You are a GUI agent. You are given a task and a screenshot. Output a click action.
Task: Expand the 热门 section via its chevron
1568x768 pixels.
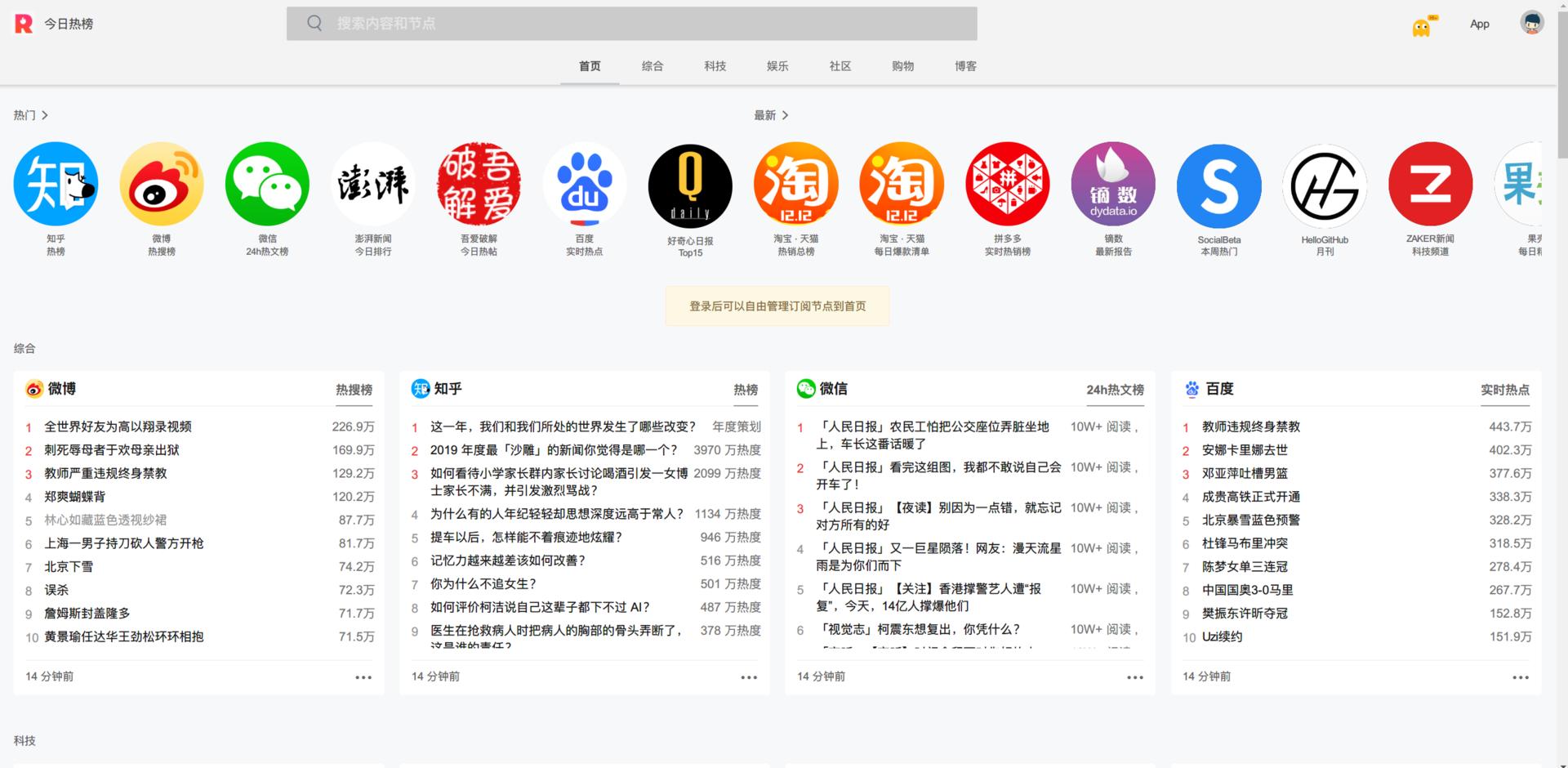pyautogui.click(x=46, y=115)
